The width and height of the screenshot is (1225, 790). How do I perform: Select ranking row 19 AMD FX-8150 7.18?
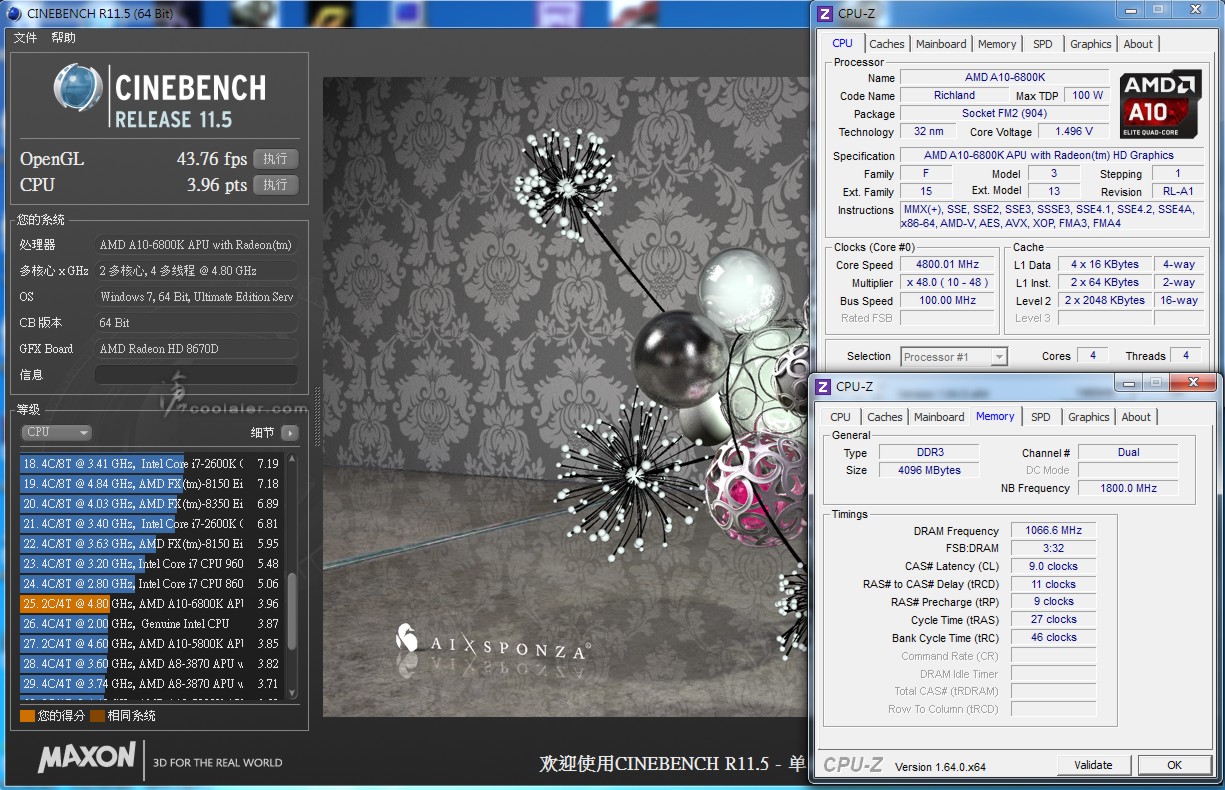click(x=152, y=484)
